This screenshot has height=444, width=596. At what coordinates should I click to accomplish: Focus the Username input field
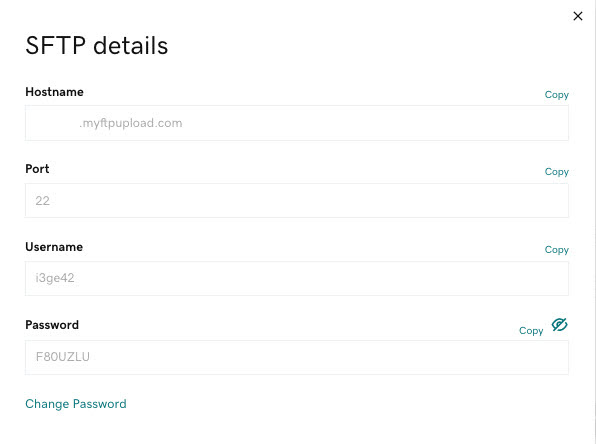297,278
